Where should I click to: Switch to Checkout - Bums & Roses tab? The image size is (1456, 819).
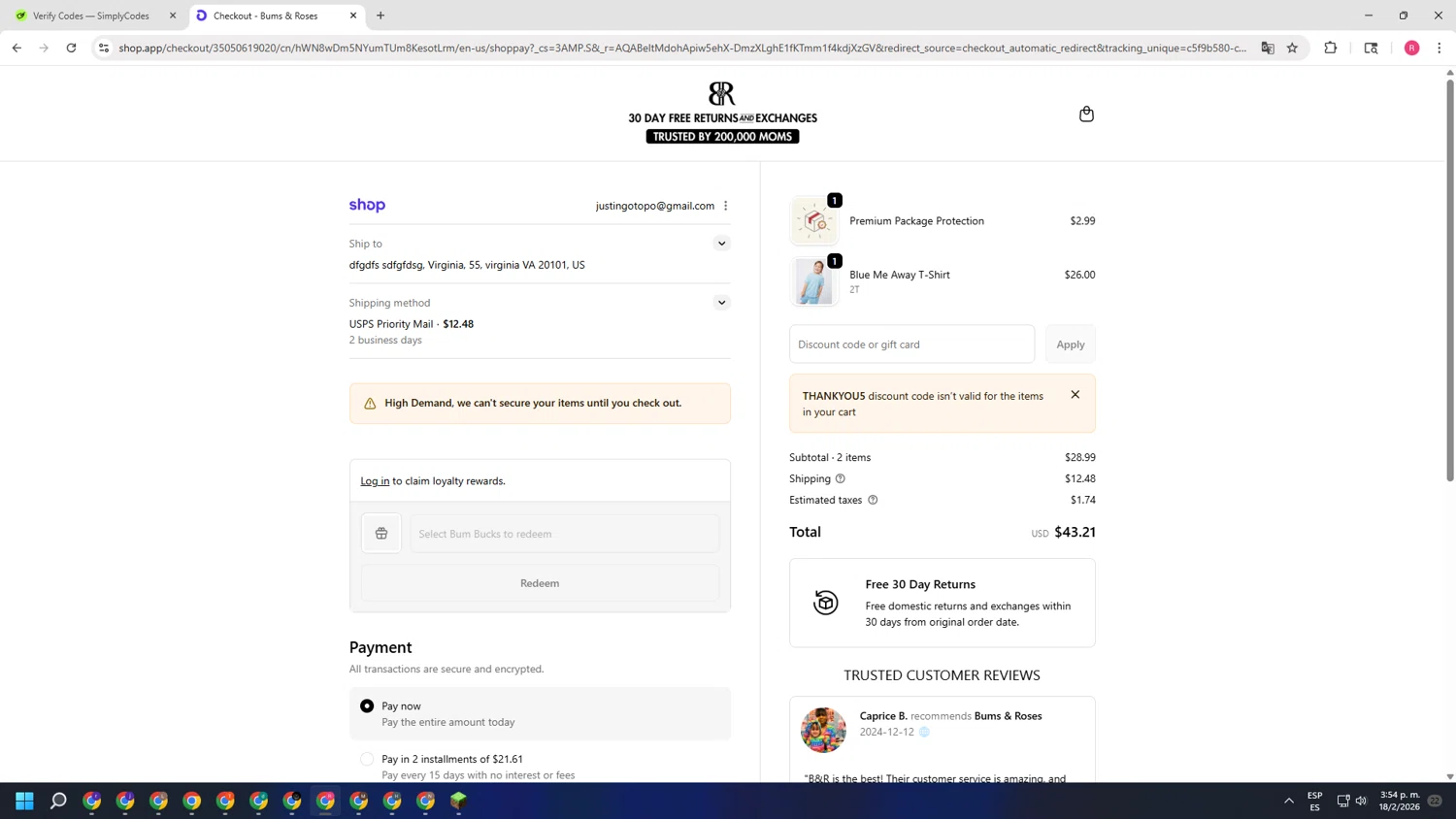pos(277,16)
